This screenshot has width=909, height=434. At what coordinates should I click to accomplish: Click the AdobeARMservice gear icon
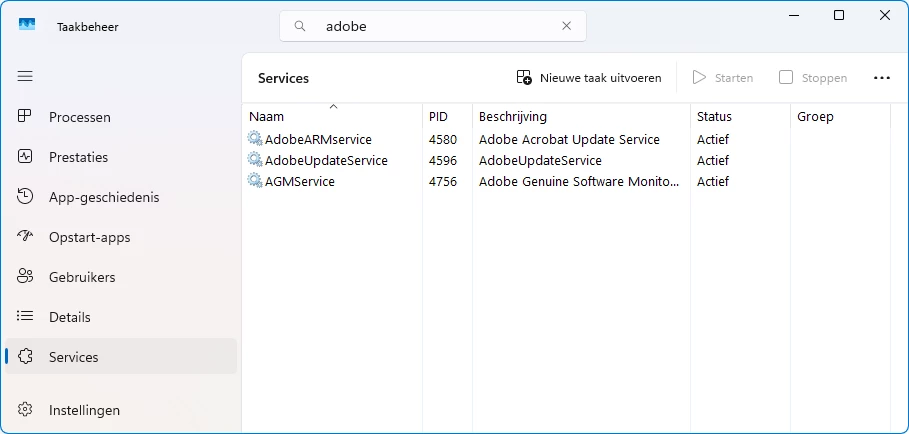(x=255, y=139)
